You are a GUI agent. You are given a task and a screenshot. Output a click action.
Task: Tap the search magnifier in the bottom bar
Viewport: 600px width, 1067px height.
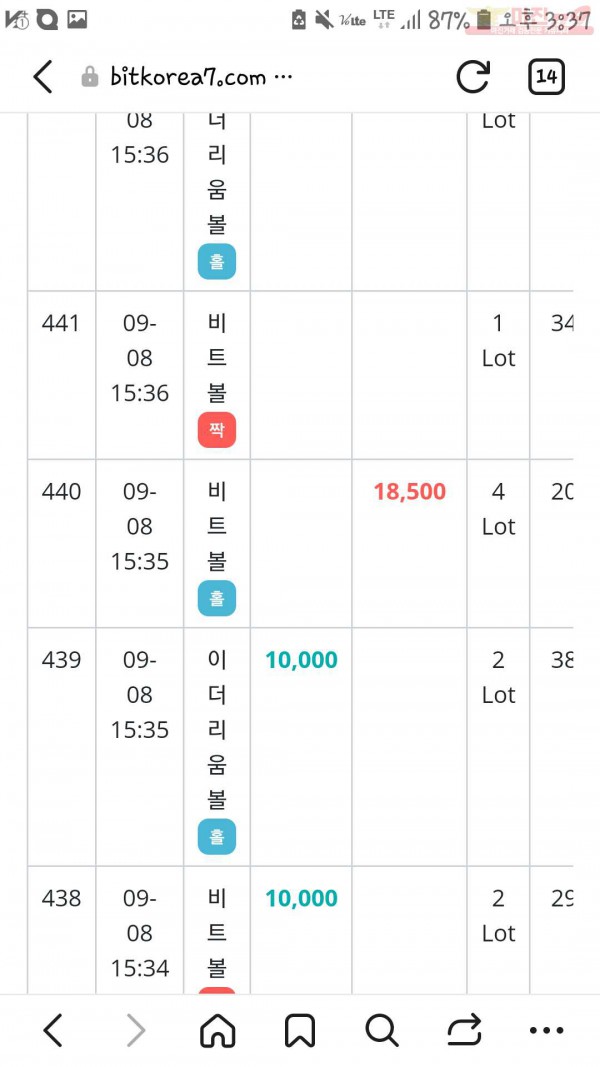(382, 1031)
